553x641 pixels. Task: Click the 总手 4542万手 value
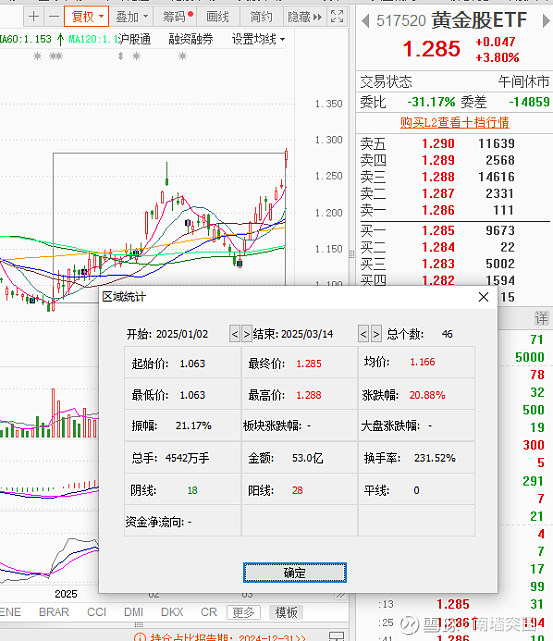tap(187, 458)
